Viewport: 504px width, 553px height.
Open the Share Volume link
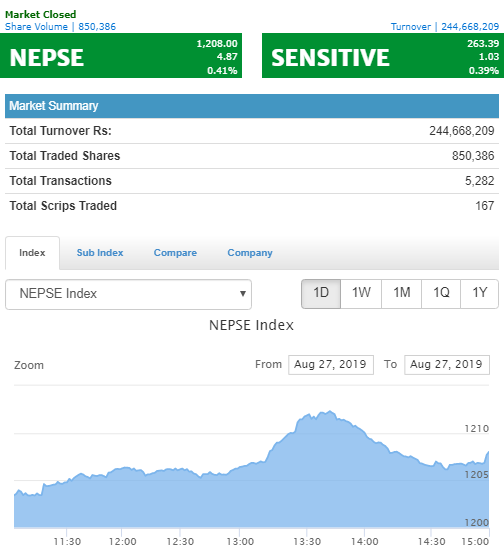click(60, 27)
